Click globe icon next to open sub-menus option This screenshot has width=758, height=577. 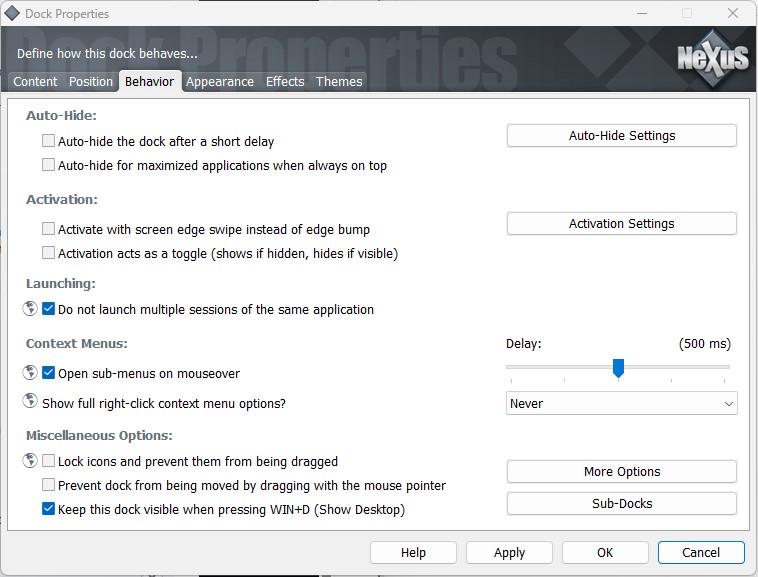(29, 373)
